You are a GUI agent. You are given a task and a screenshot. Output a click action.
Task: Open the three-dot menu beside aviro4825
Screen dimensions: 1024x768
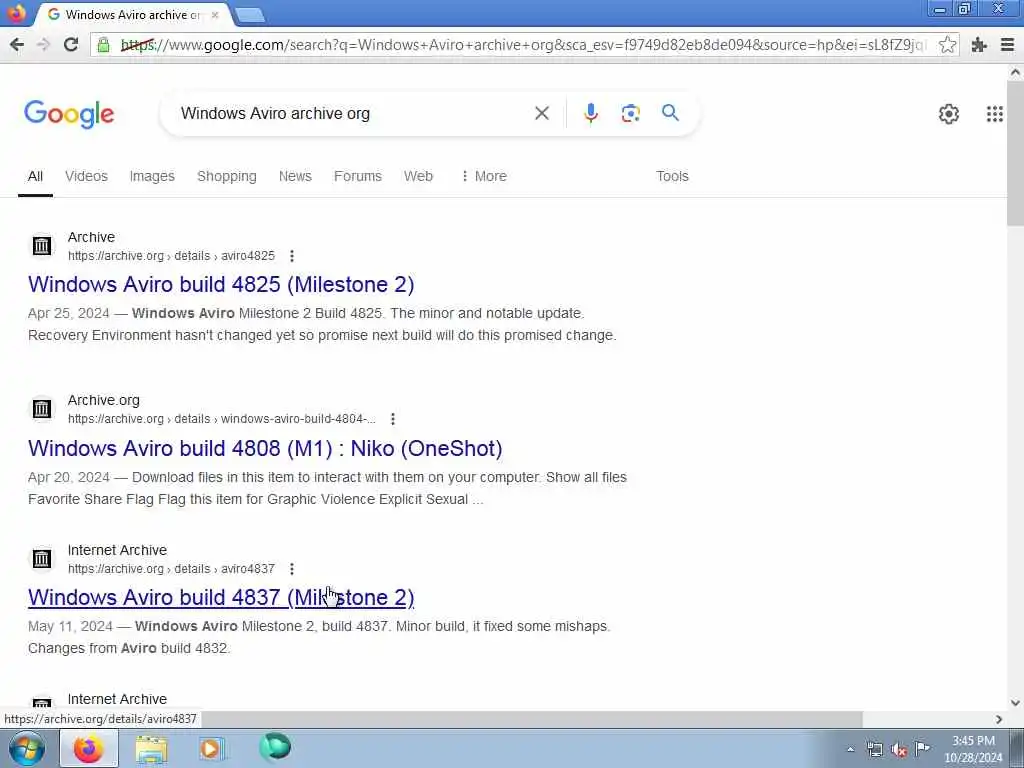pos(292,256)
